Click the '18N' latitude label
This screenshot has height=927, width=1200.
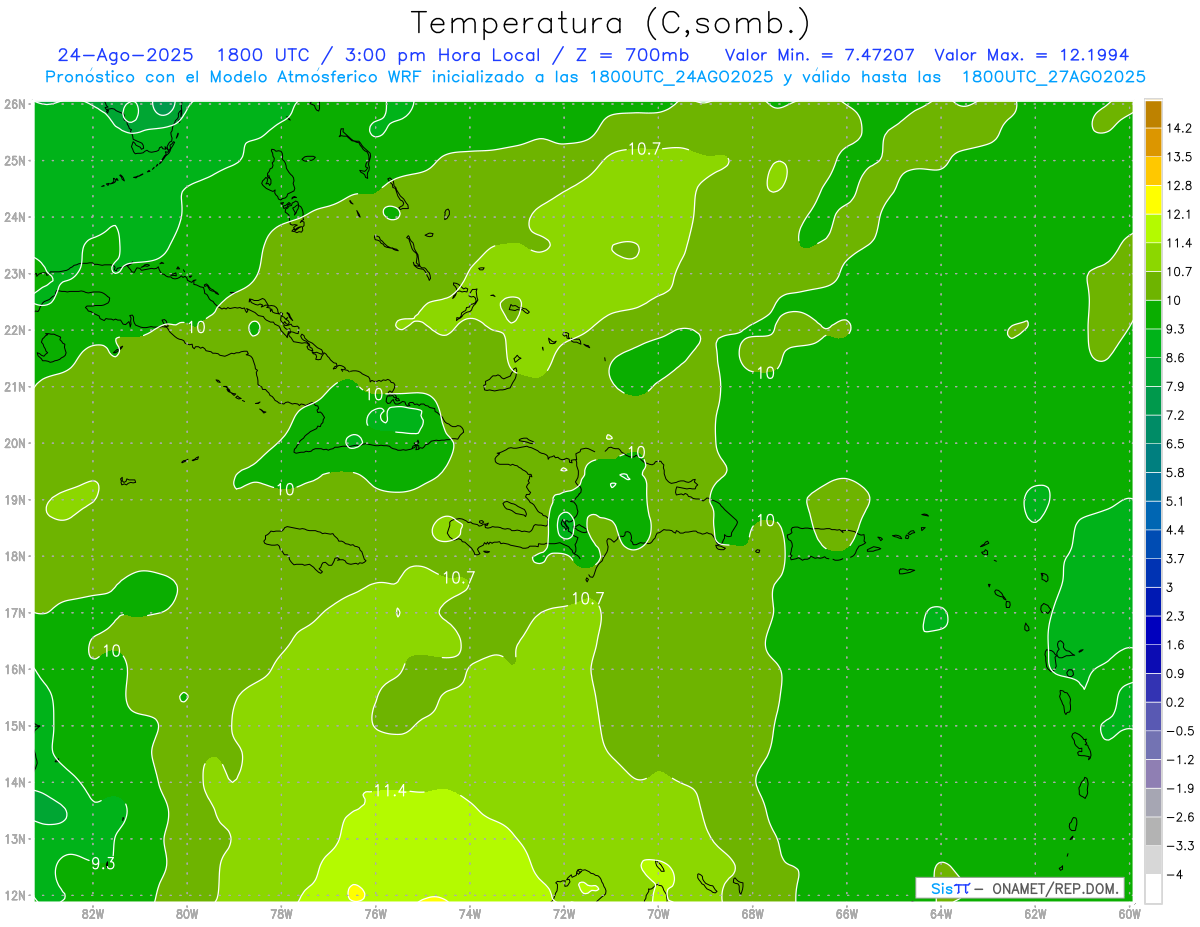pyautogui.click(x=15, y=556)
